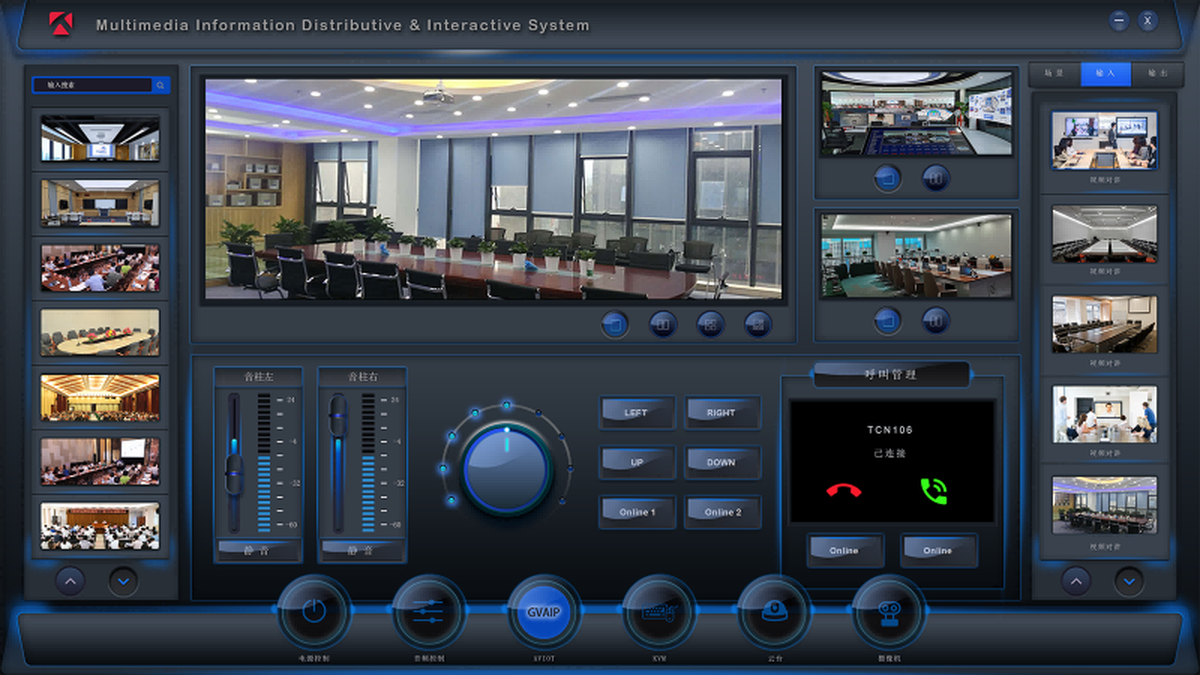The width and height of the screenshot is (1200, 675).
Task: Toggle the Online 1 button
Action: coord(637,512)
